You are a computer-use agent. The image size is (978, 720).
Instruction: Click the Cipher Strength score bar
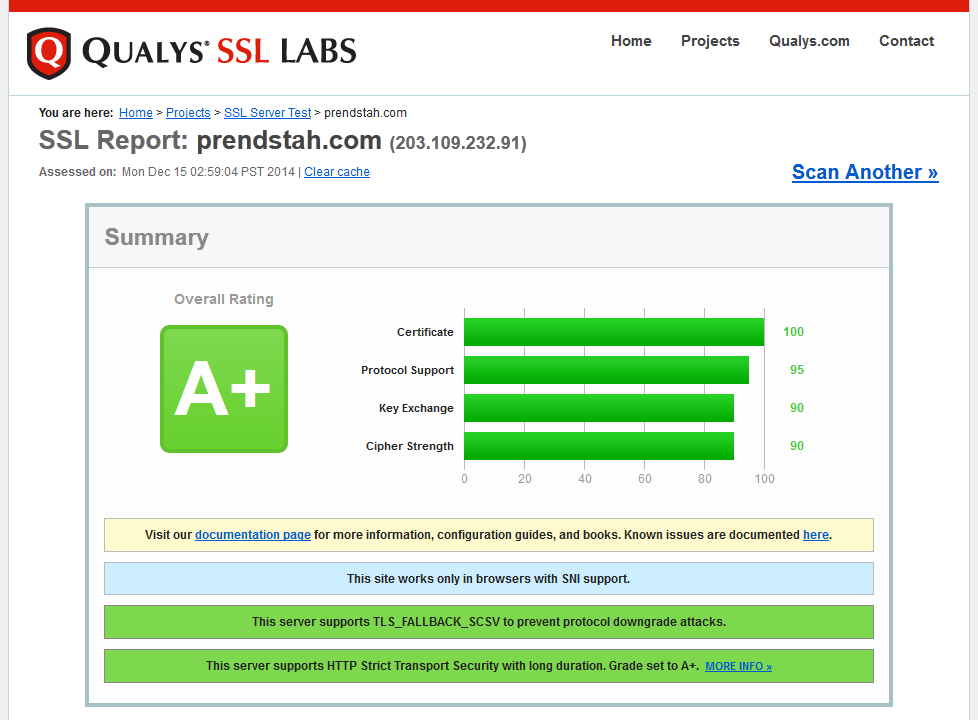(599, 446)
